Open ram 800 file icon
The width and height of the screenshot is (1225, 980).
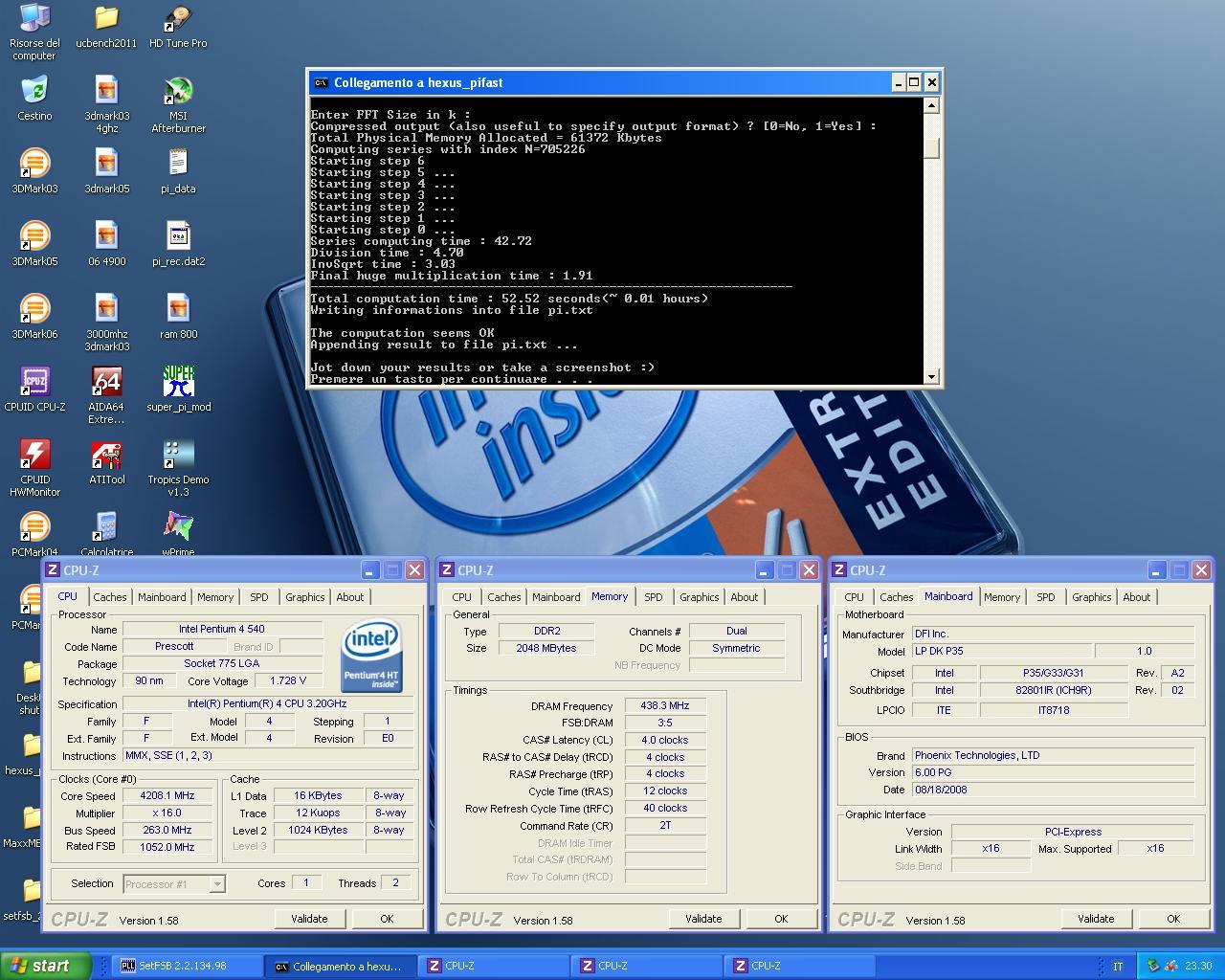click(178, 317)
